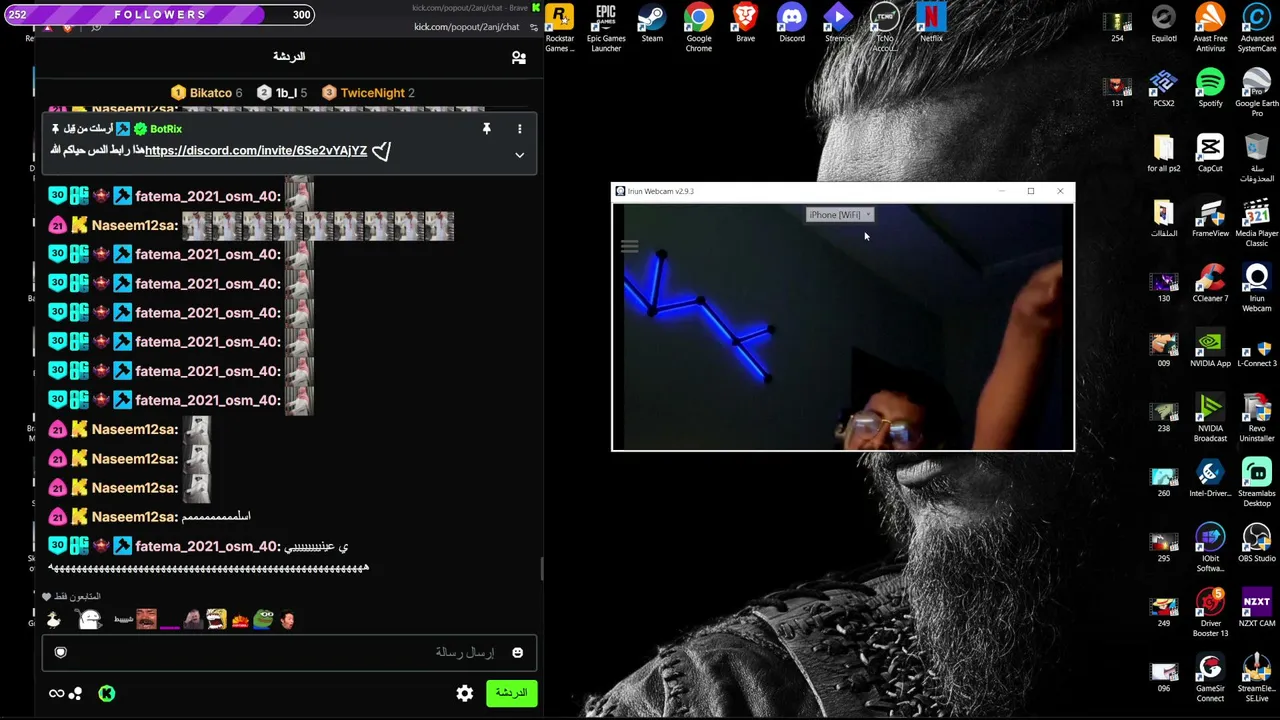1280x720 pixels.
Task: Select the Equilotl desktop icon
Action: point(1163,25)
